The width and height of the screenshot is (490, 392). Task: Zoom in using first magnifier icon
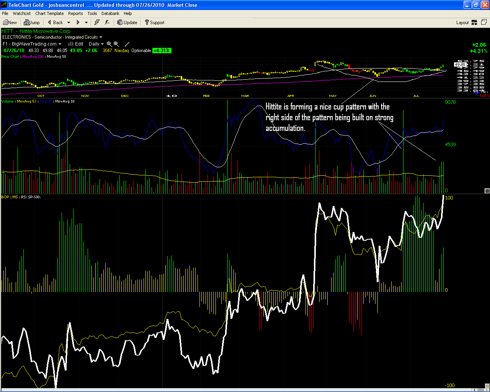[109, 44]
